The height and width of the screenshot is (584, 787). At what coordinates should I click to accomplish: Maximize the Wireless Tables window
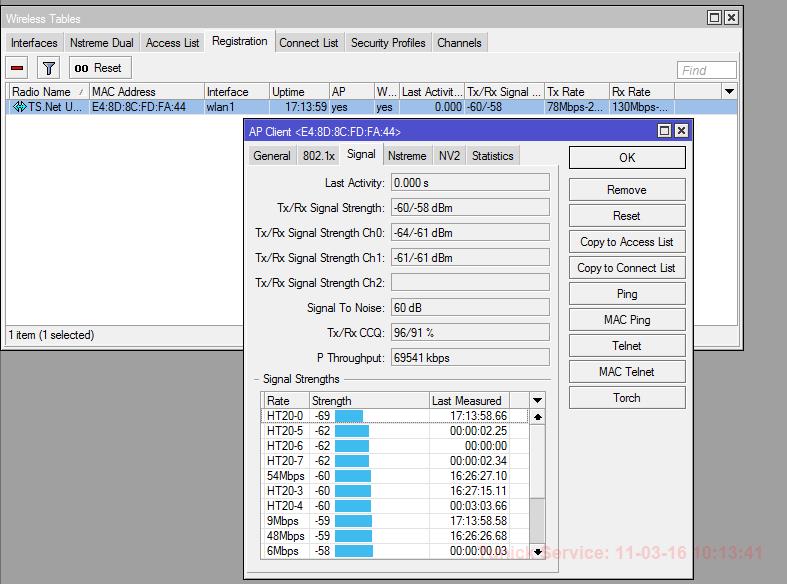click(x=714, y=18)
